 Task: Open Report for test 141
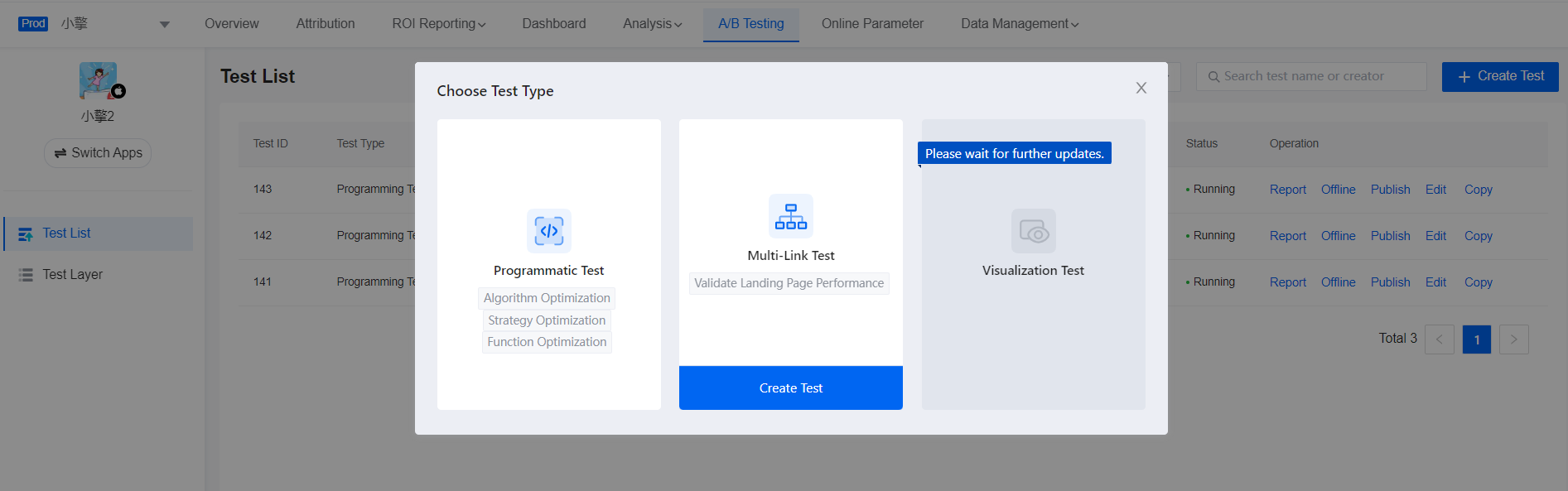click(x=1288, y=282)
